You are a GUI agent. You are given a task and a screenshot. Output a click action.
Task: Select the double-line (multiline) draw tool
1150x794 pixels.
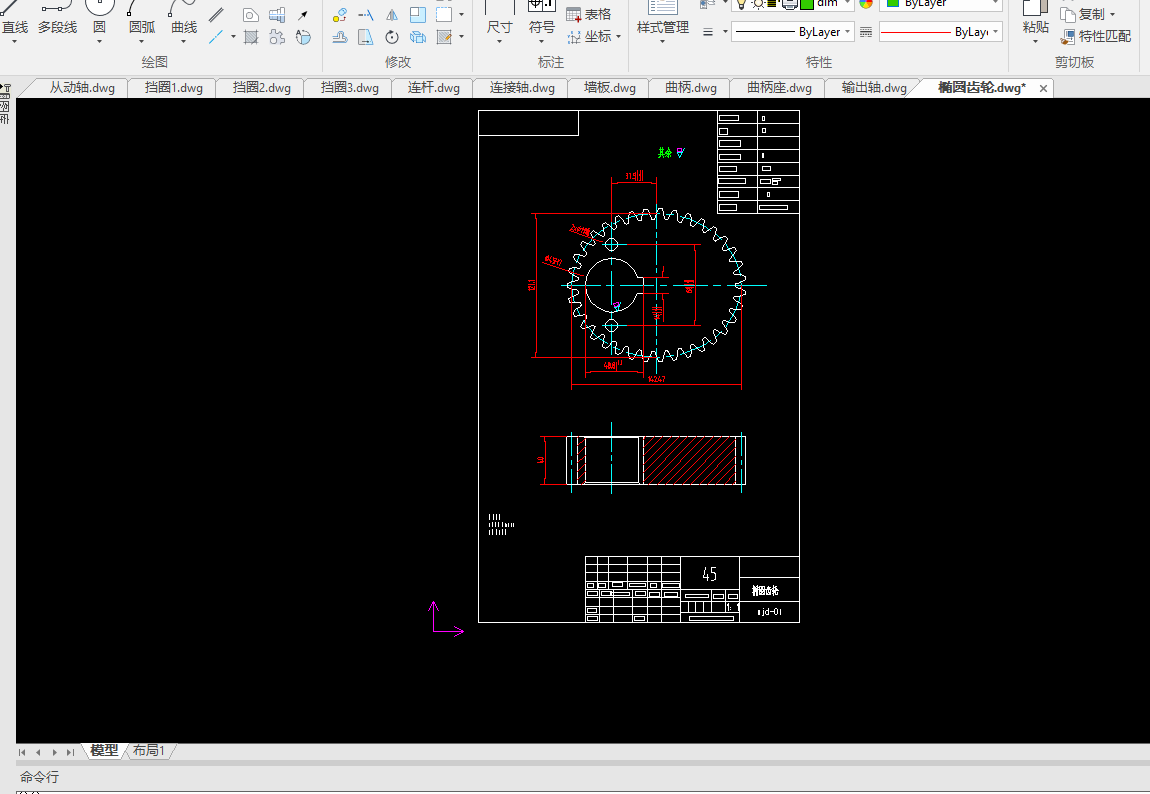[216, 15]
